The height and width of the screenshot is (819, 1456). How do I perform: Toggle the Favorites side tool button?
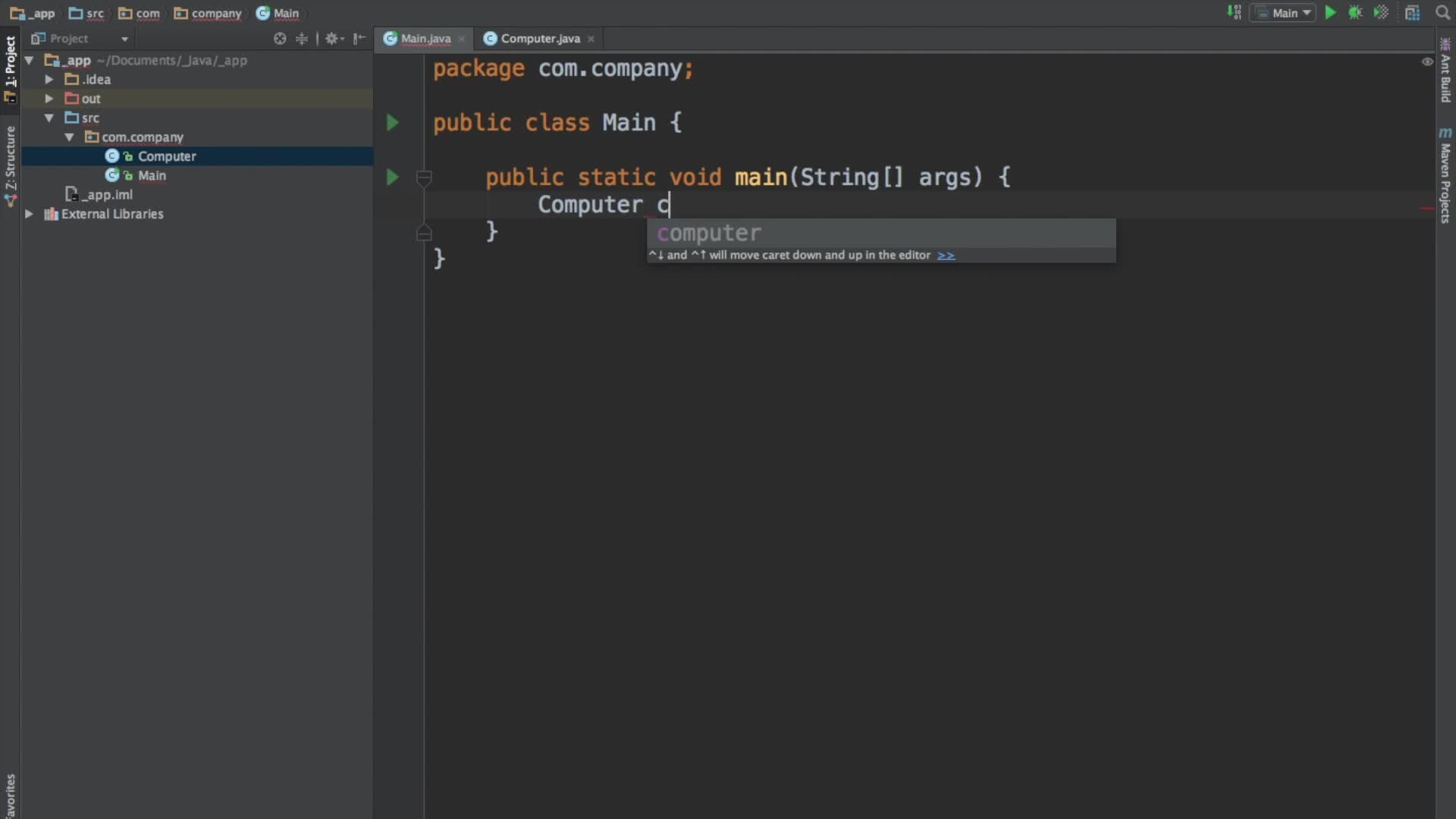10,795
